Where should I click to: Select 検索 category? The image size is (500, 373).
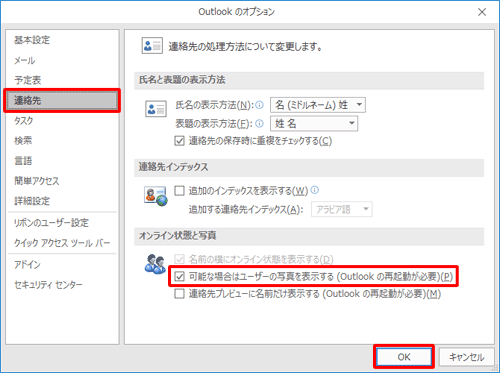pos(62,141)
